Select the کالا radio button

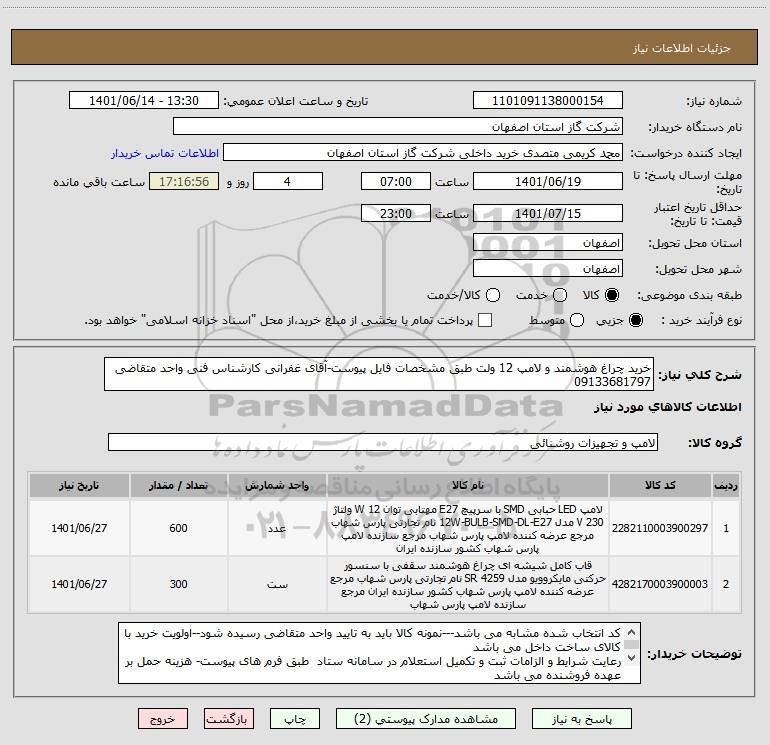(x=612, y=295)
